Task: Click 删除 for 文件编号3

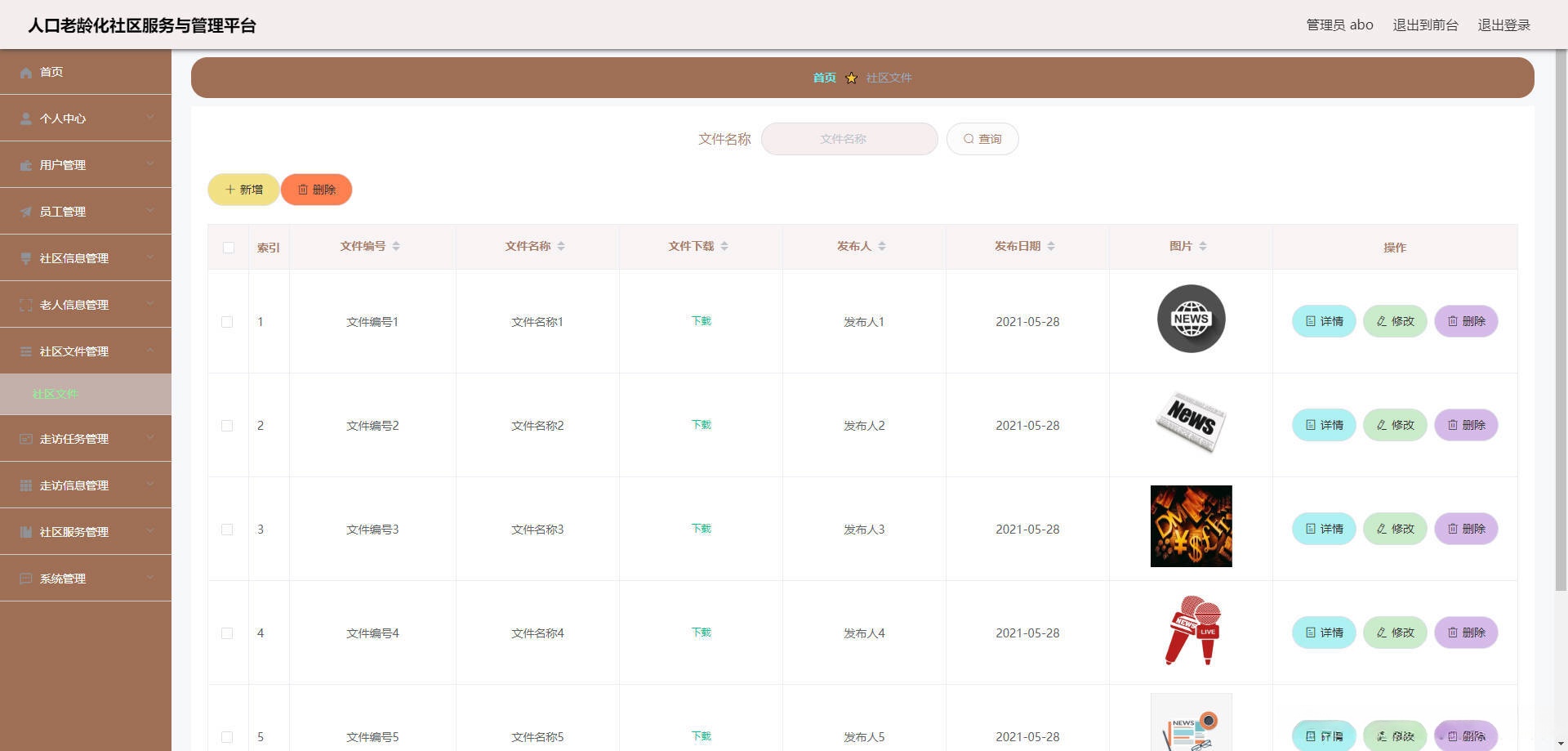Action: (x=1466, y=529)
